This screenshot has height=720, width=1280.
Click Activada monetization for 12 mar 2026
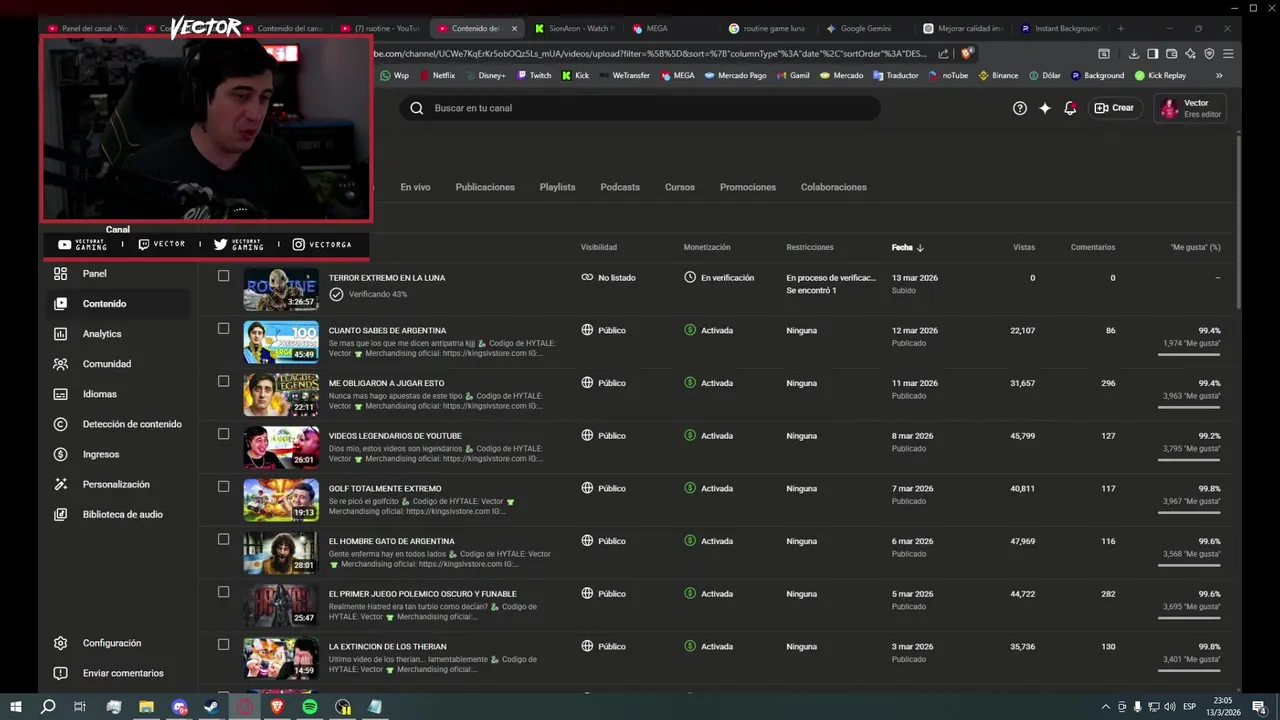coord(709,330)
